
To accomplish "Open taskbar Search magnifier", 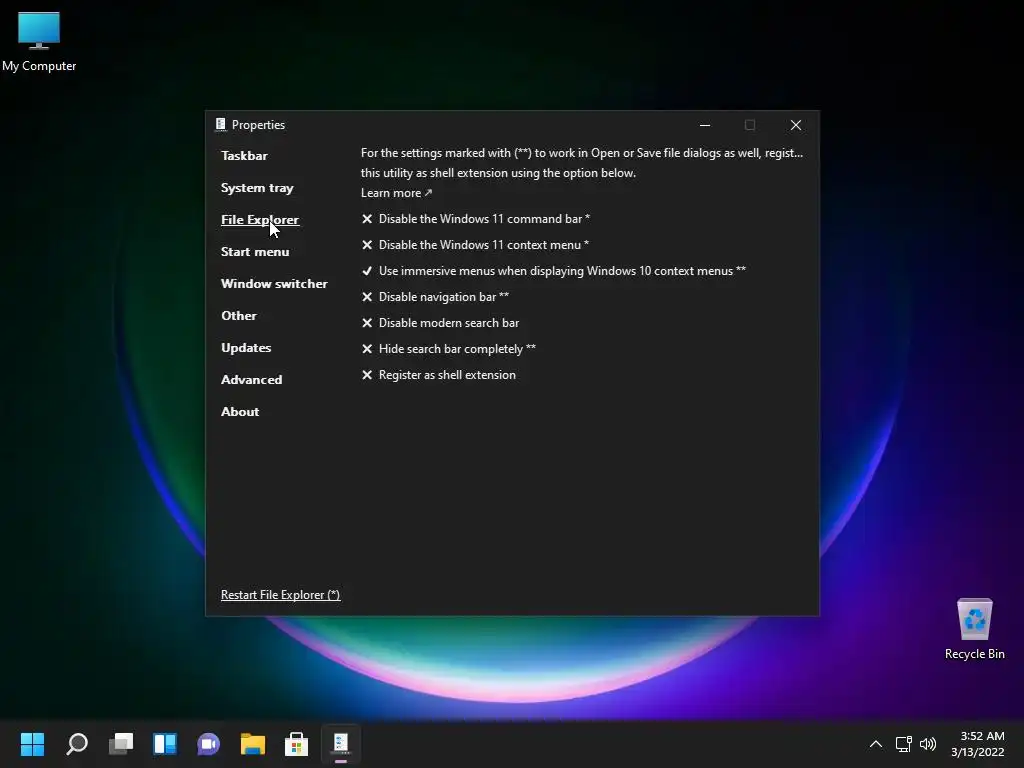I will click(x=77, y=744).
